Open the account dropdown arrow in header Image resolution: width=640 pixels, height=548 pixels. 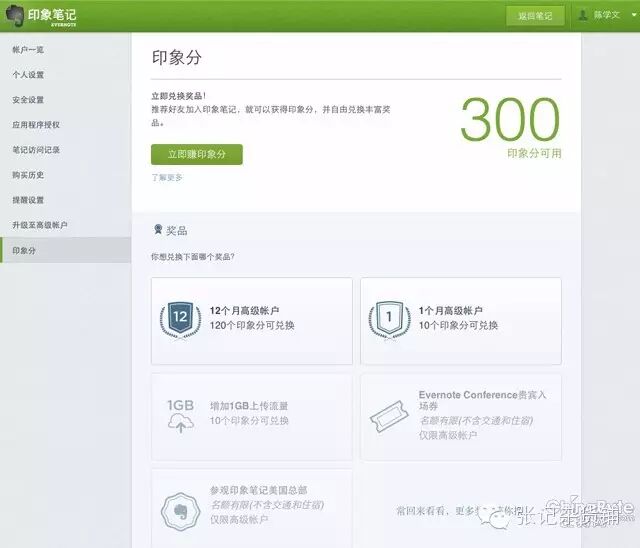[x=634, y=16]
